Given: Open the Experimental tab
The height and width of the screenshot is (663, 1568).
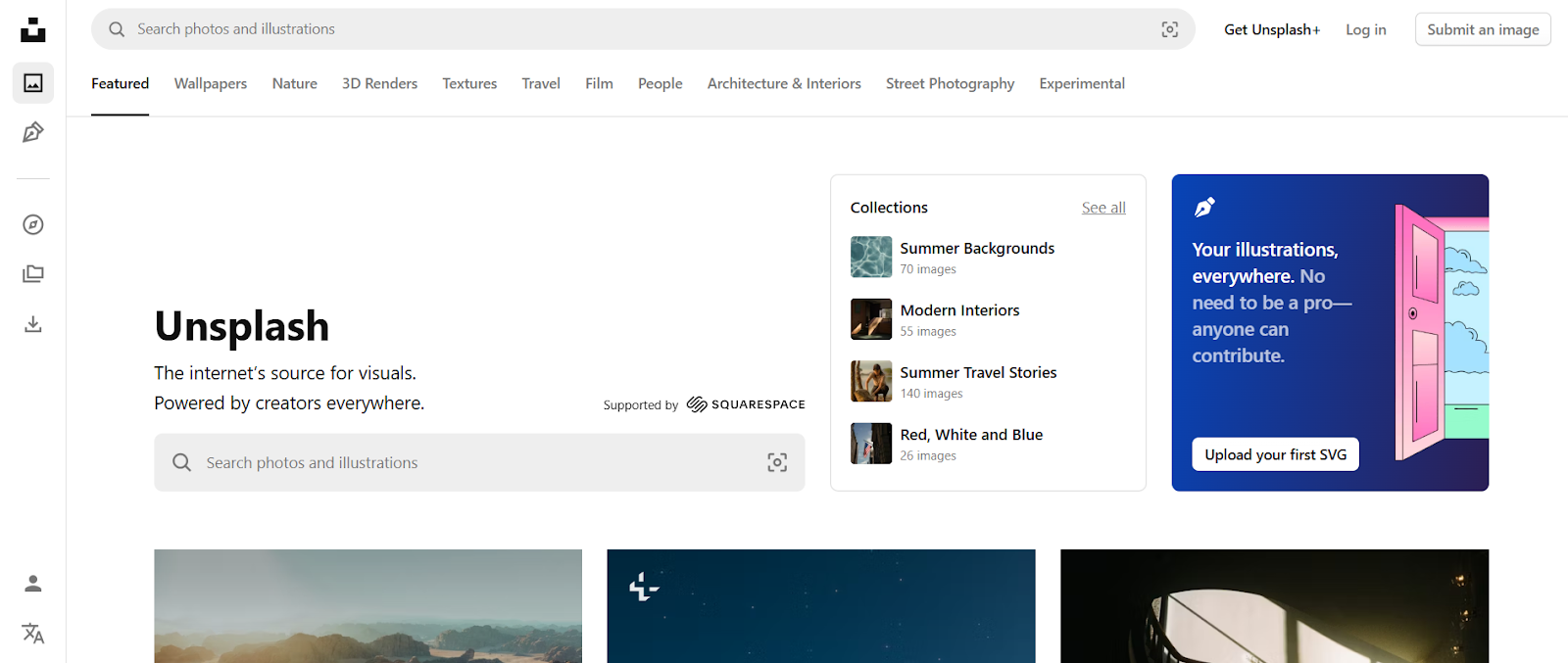Looking at the screenshot, I should [1082, 83].
